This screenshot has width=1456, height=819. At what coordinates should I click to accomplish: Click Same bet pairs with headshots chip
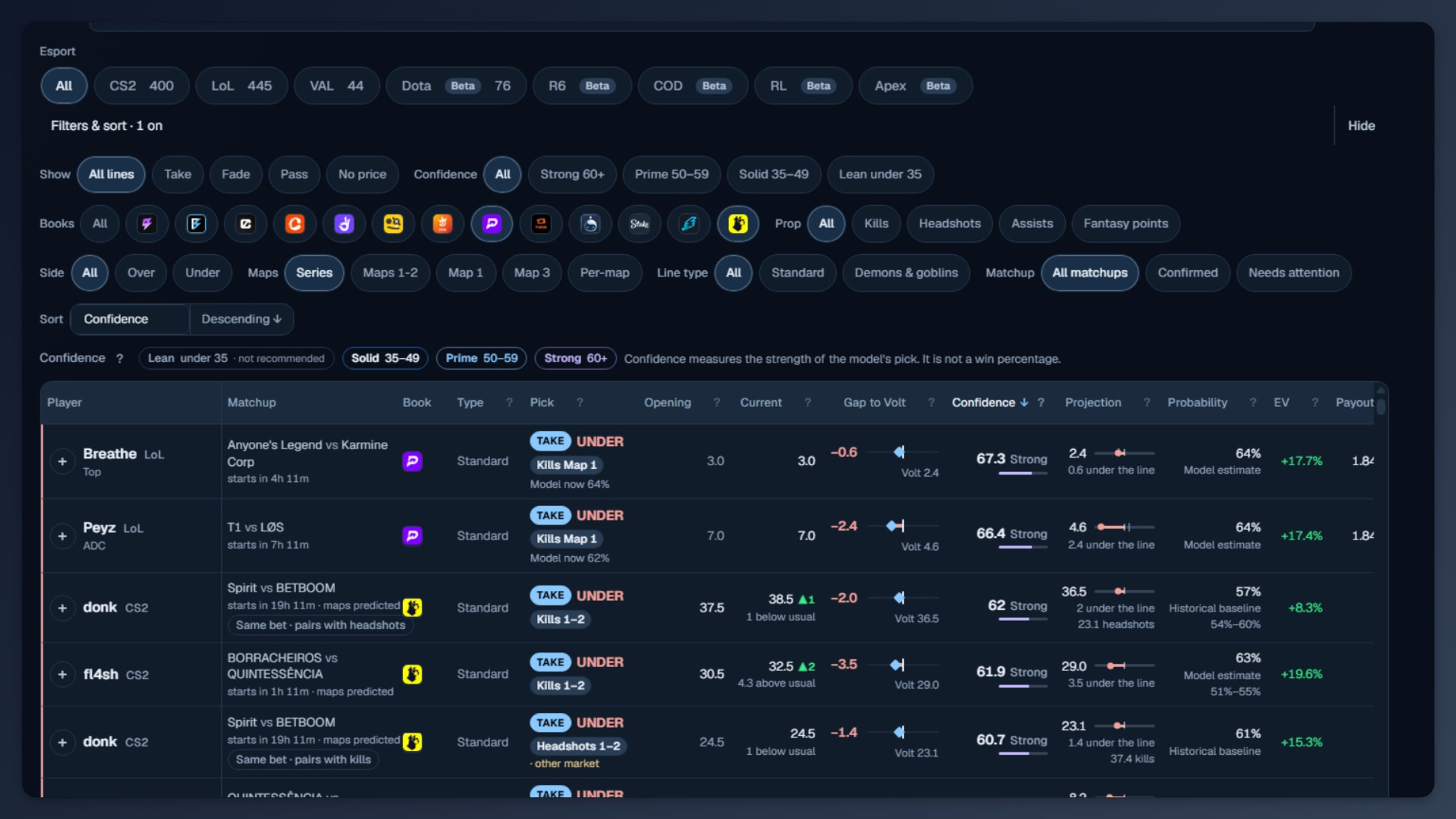point(321,625)
